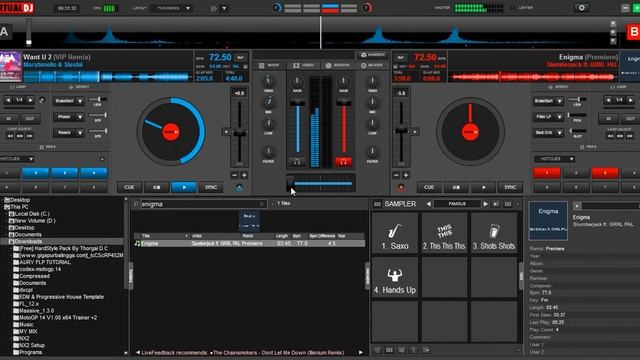The image size is (640, 360).
Task: Sync deck B tempo with SYNC
Action: (x=510, y=187)
